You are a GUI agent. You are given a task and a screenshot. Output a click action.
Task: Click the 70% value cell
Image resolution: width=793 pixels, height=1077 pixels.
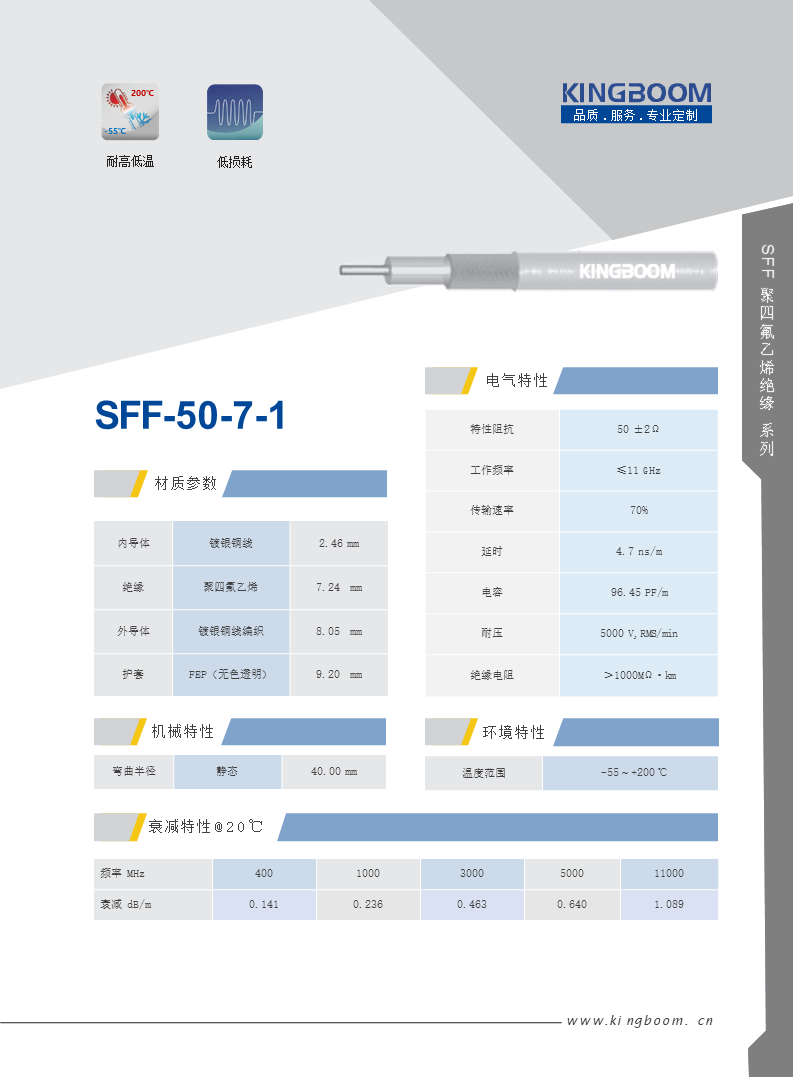[x=639, y=510]
